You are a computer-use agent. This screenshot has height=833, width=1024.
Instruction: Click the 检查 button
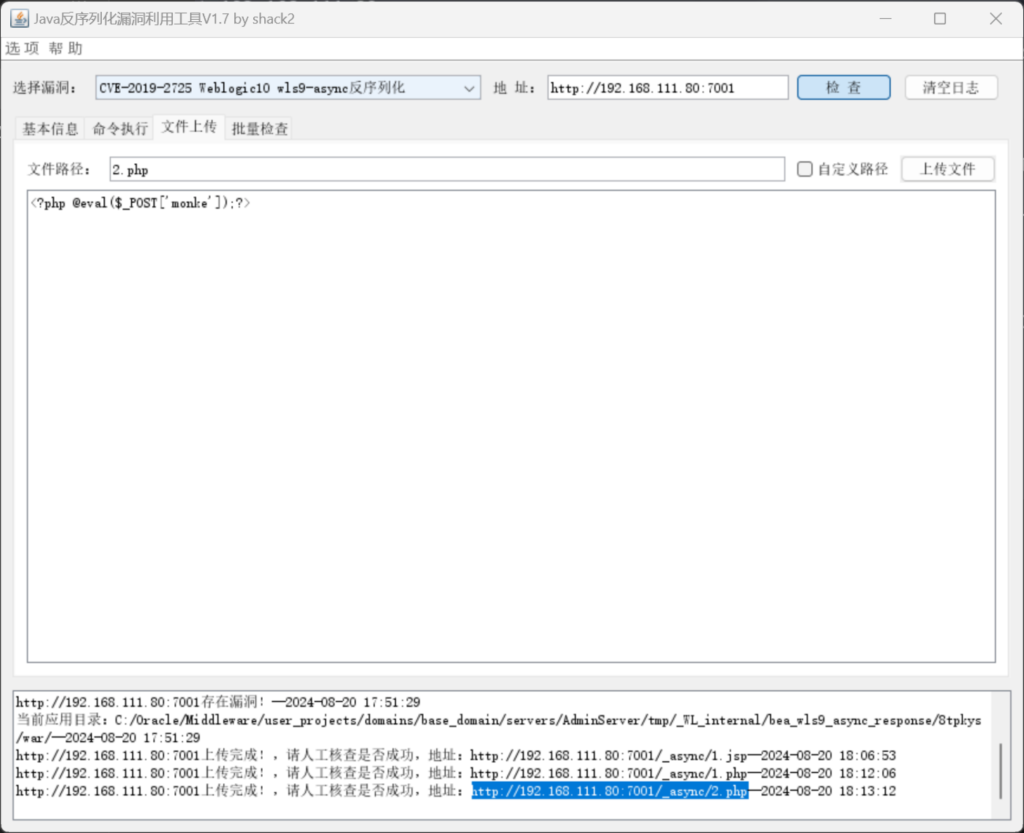pos(843,87)
